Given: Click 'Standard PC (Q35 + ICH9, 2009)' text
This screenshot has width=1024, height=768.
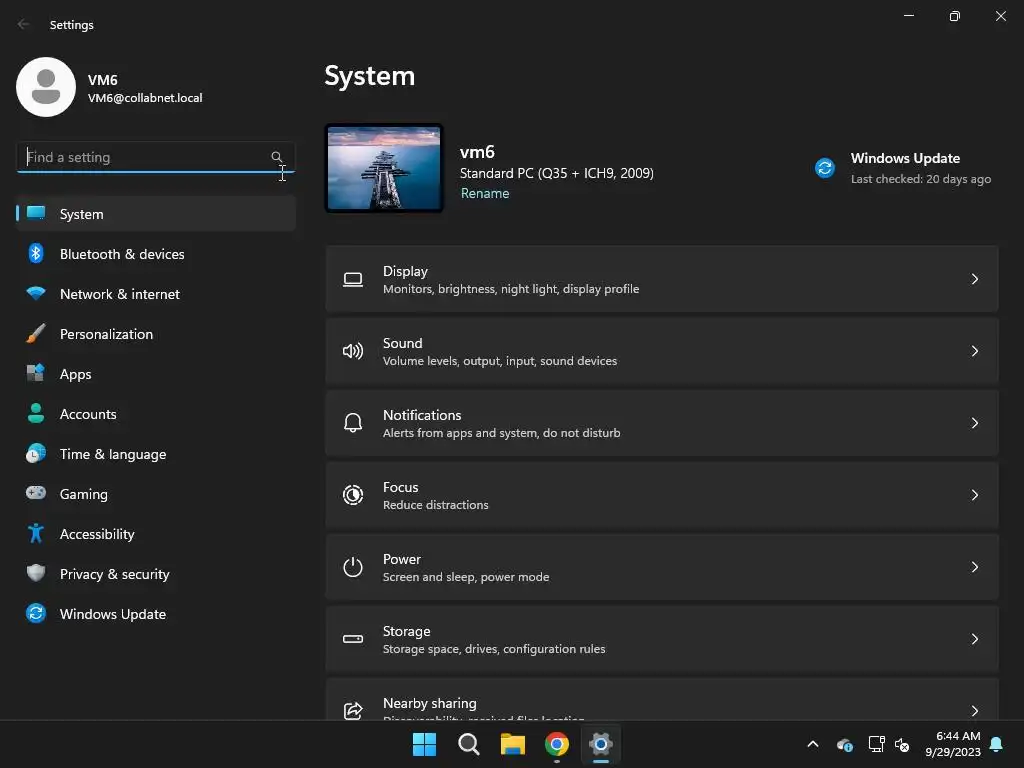Looking at the screenshot, I should tap(556, 173).
